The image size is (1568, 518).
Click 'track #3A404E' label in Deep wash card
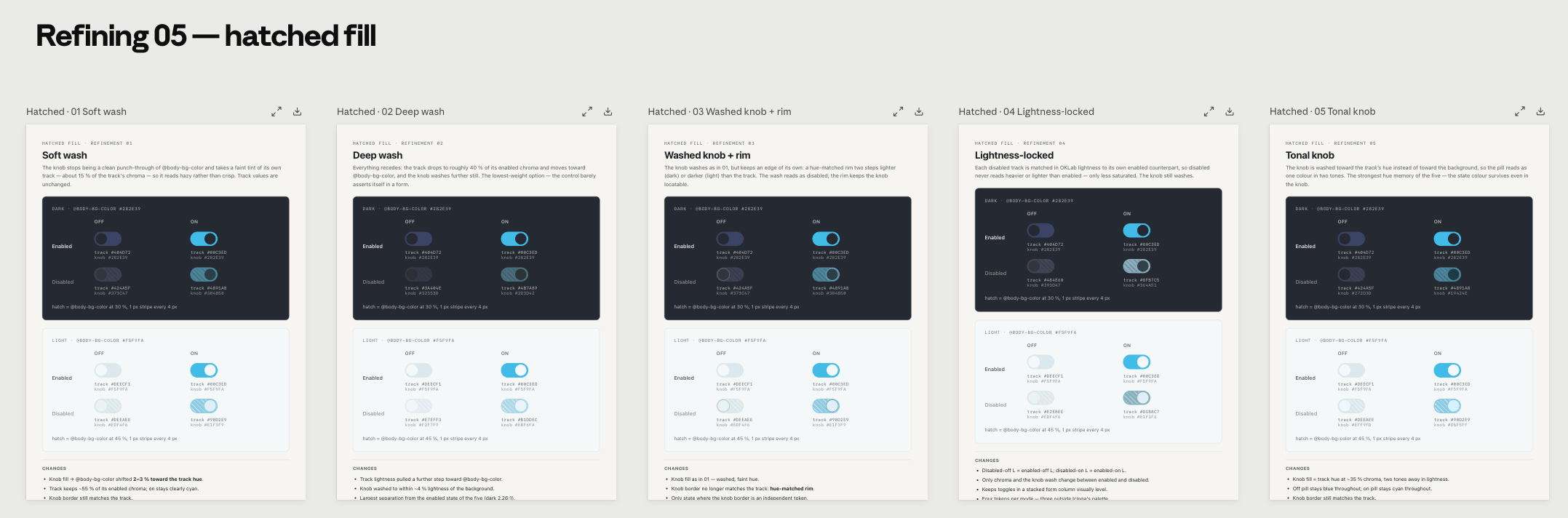click(x=423, y=288)
